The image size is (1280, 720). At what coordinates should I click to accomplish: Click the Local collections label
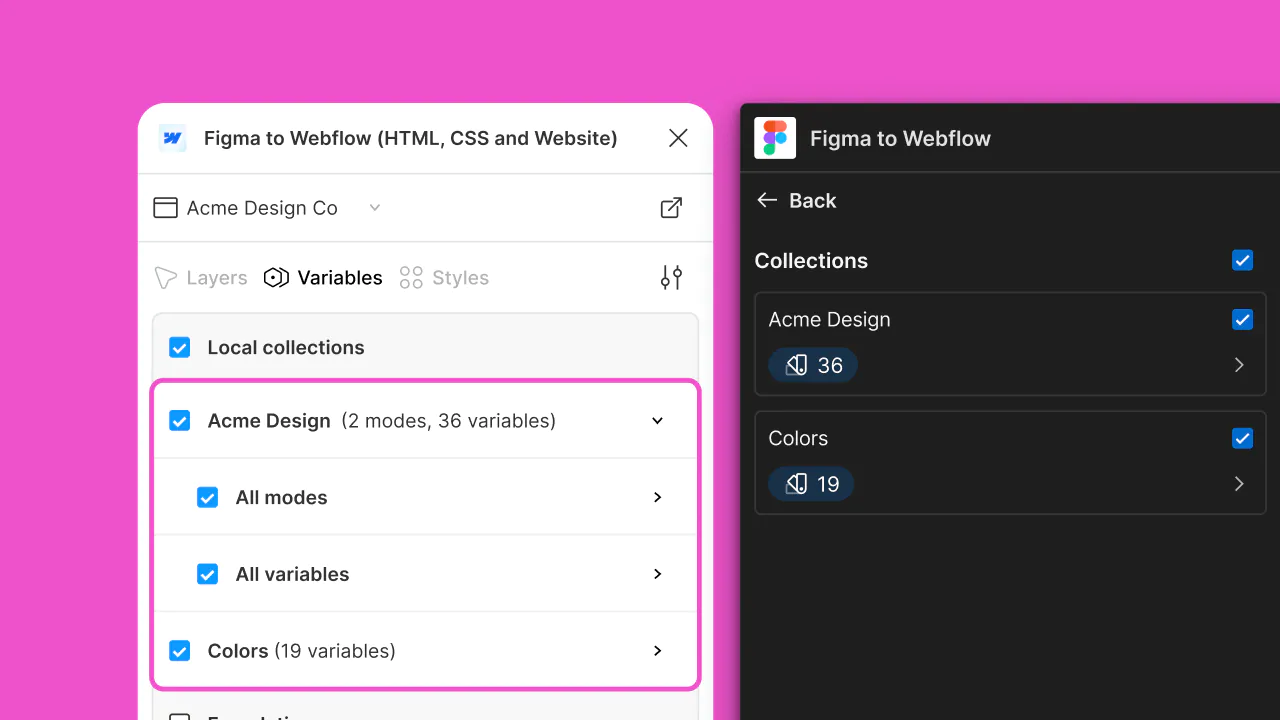click(x=286, y=348)
